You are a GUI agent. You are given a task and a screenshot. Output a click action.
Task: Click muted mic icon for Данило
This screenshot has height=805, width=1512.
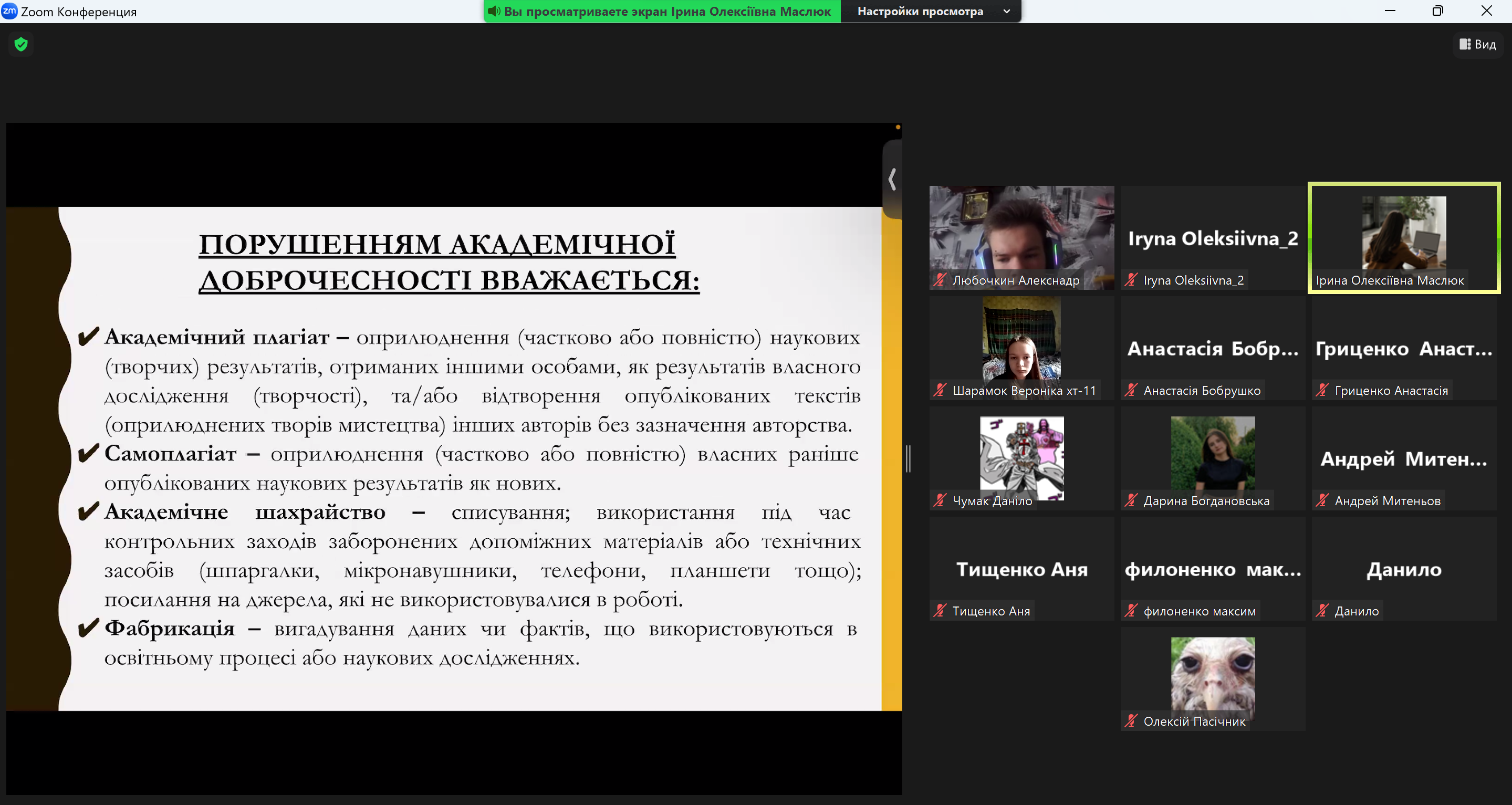(1322, 611)
